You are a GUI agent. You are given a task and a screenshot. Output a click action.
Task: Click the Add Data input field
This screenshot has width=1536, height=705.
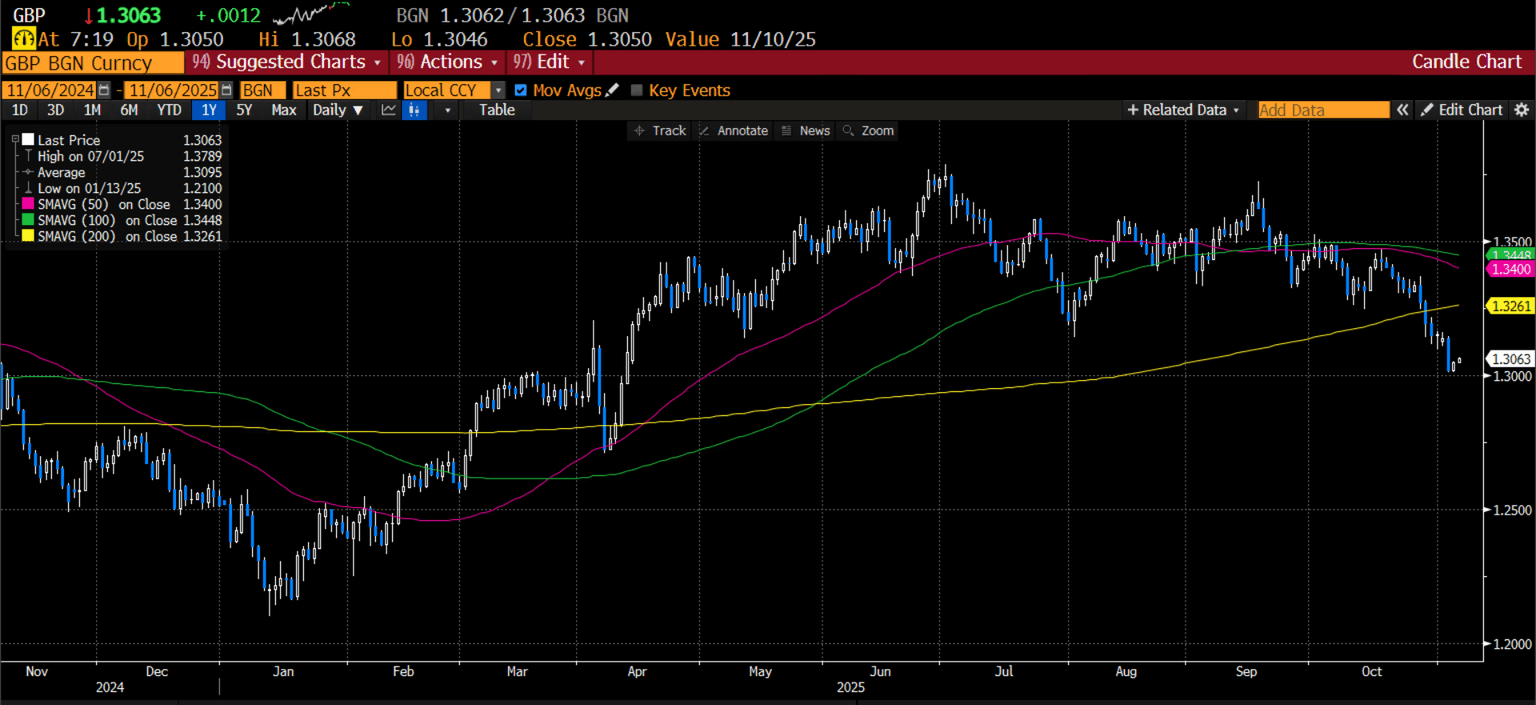click(x=1322, y=110)
